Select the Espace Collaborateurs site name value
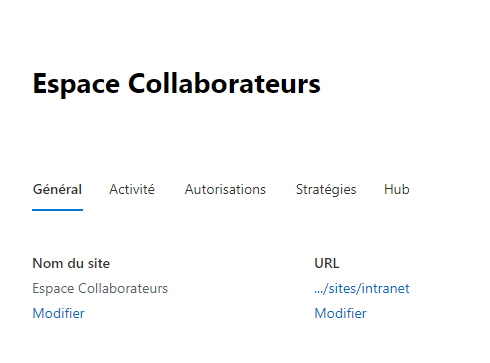This screenshot has height=363, width=490. coord(100,288)
